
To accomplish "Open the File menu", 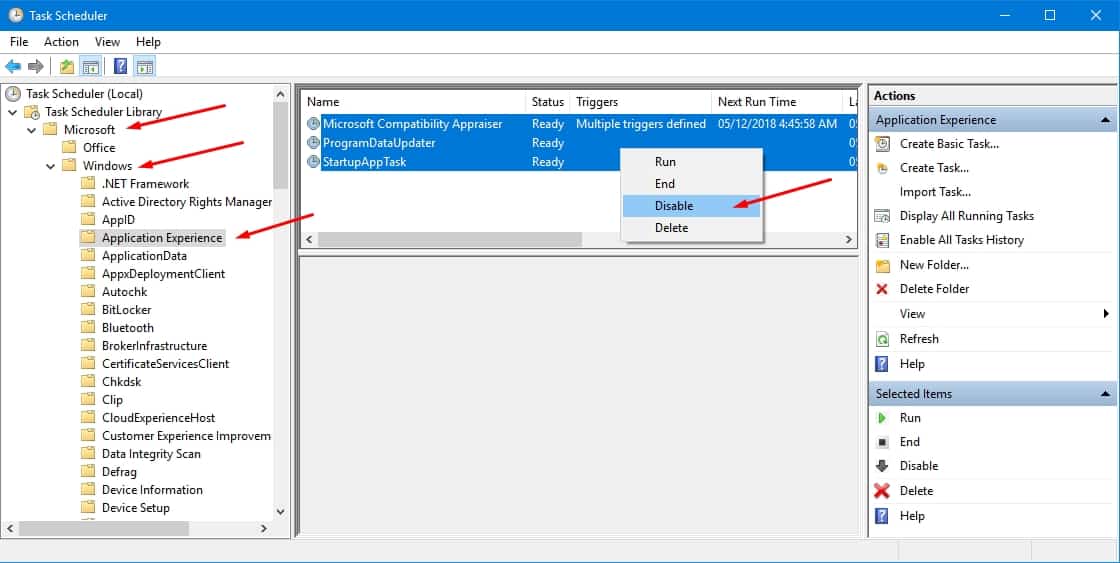I will [x=19, y=42].
